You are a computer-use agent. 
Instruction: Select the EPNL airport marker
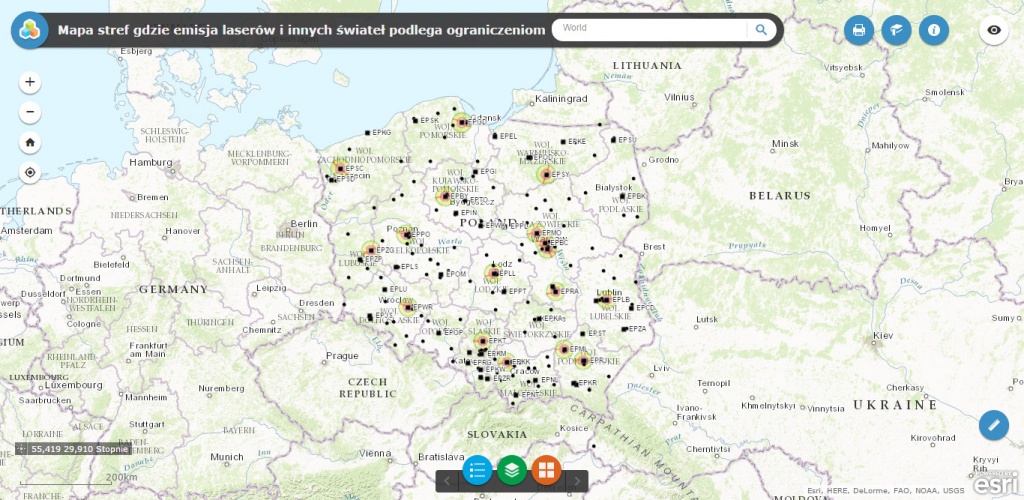point(536,379)
